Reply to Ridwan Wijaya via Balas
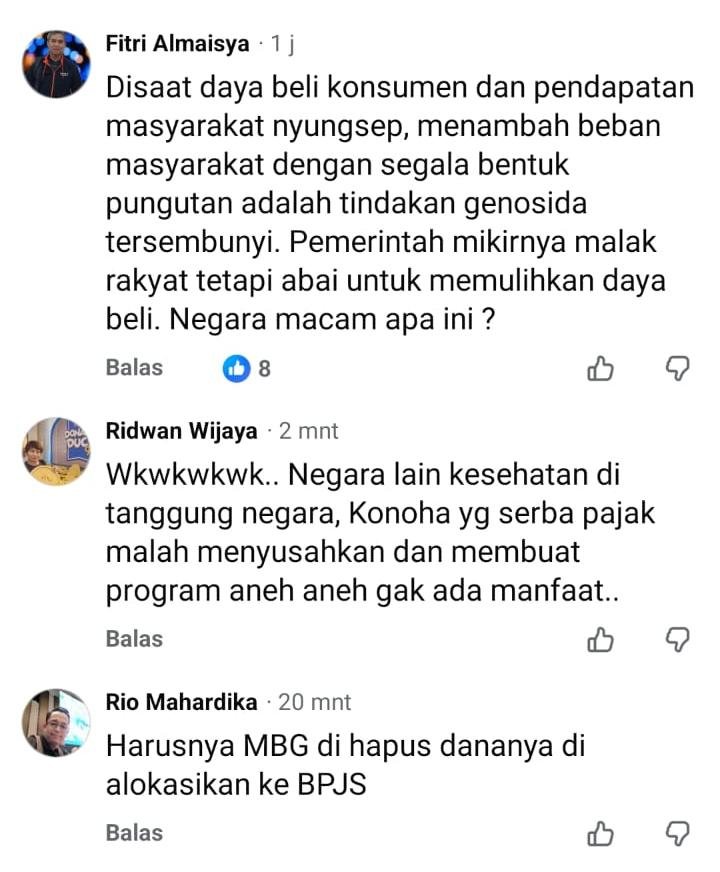Image resolution: width=720 pixels, height=872 pixels. tap(134, 639)
